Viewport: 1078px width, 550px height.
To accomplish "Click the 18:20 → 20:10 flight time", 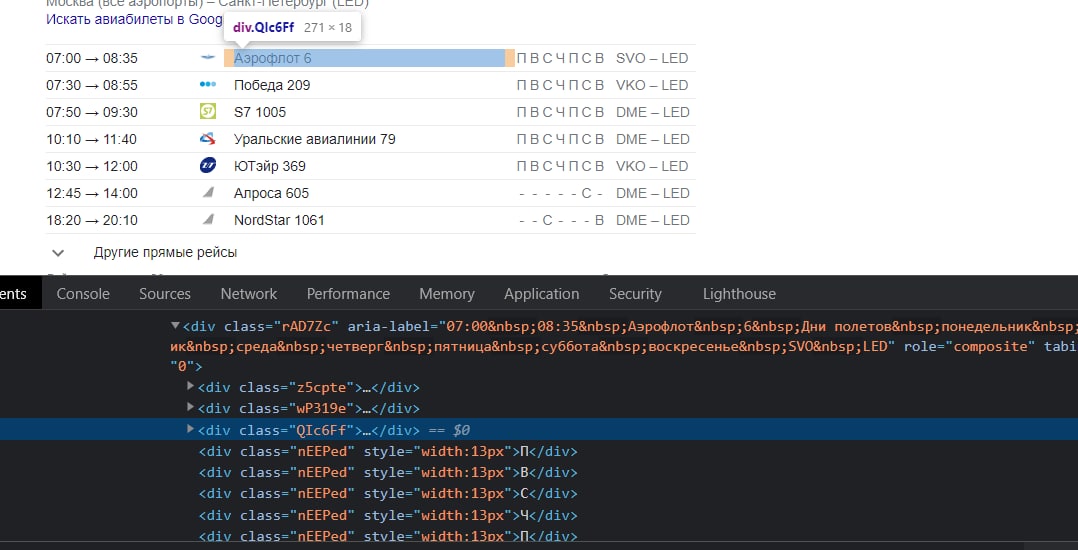I will point(92,220).
